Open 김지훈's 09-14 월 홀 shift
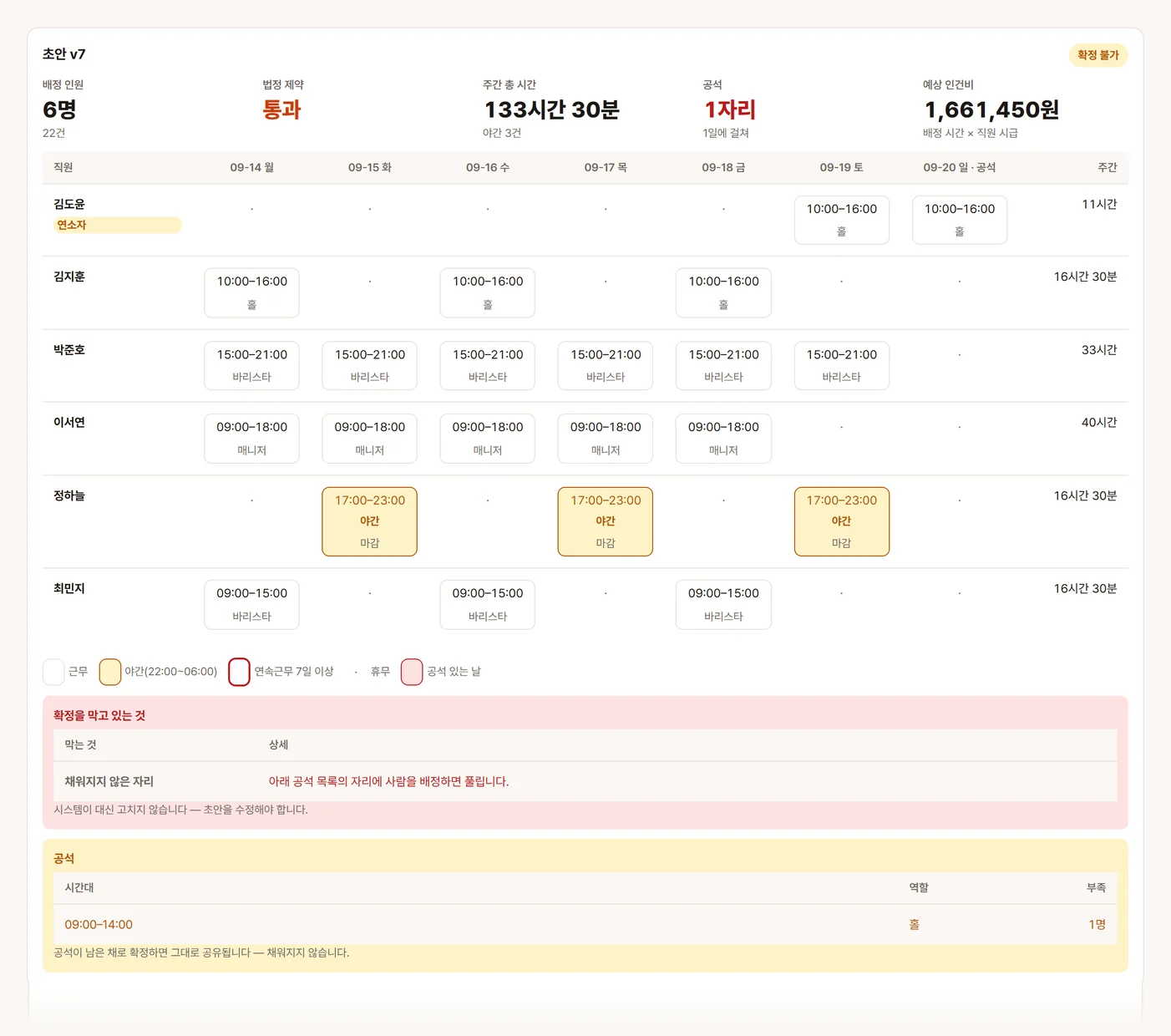 click(x=251, y=292)
